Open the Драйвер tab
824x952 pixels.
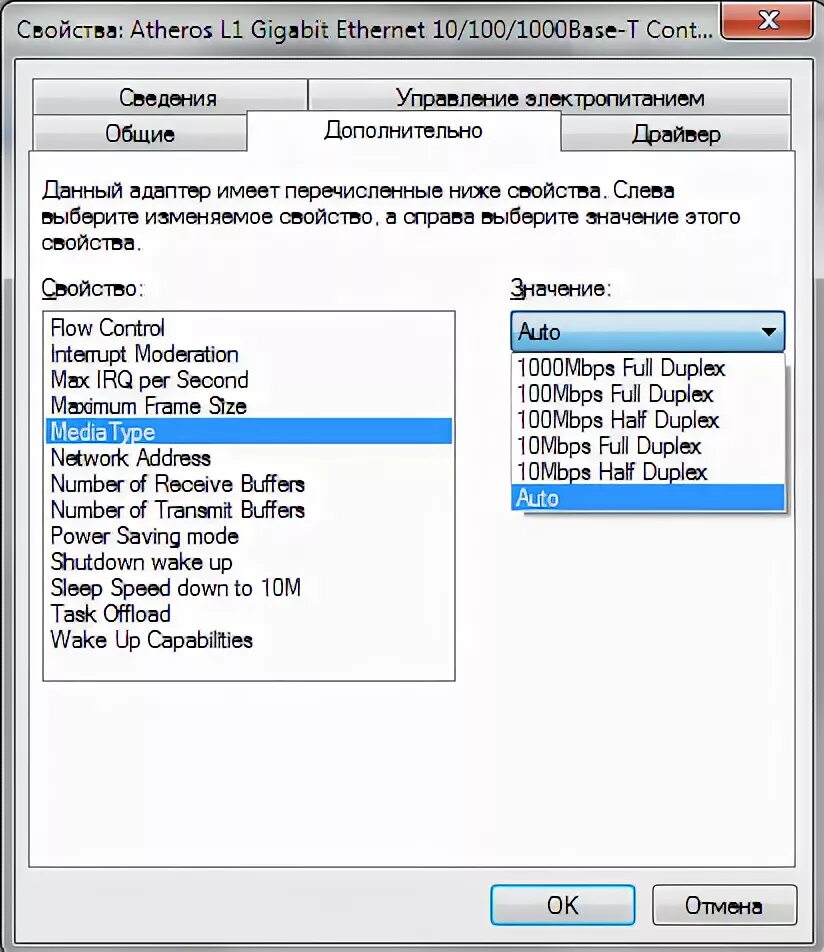point(676,133)
